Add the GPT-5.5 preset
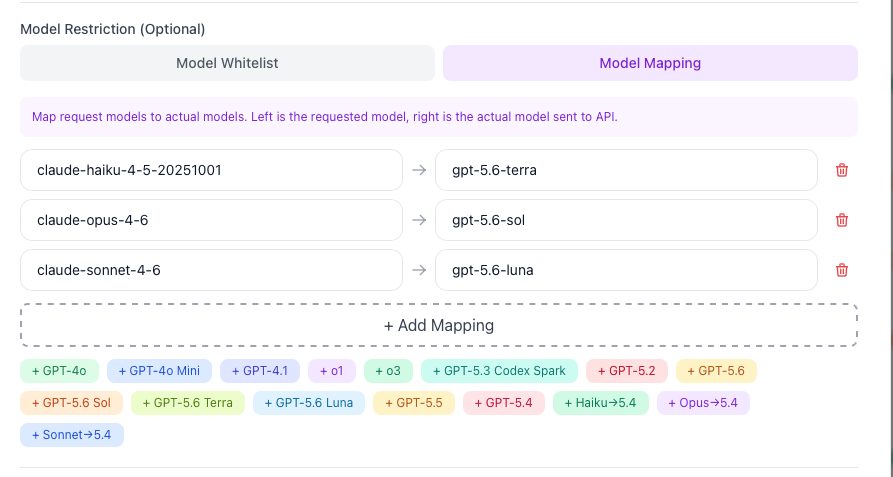 point(414,403)
